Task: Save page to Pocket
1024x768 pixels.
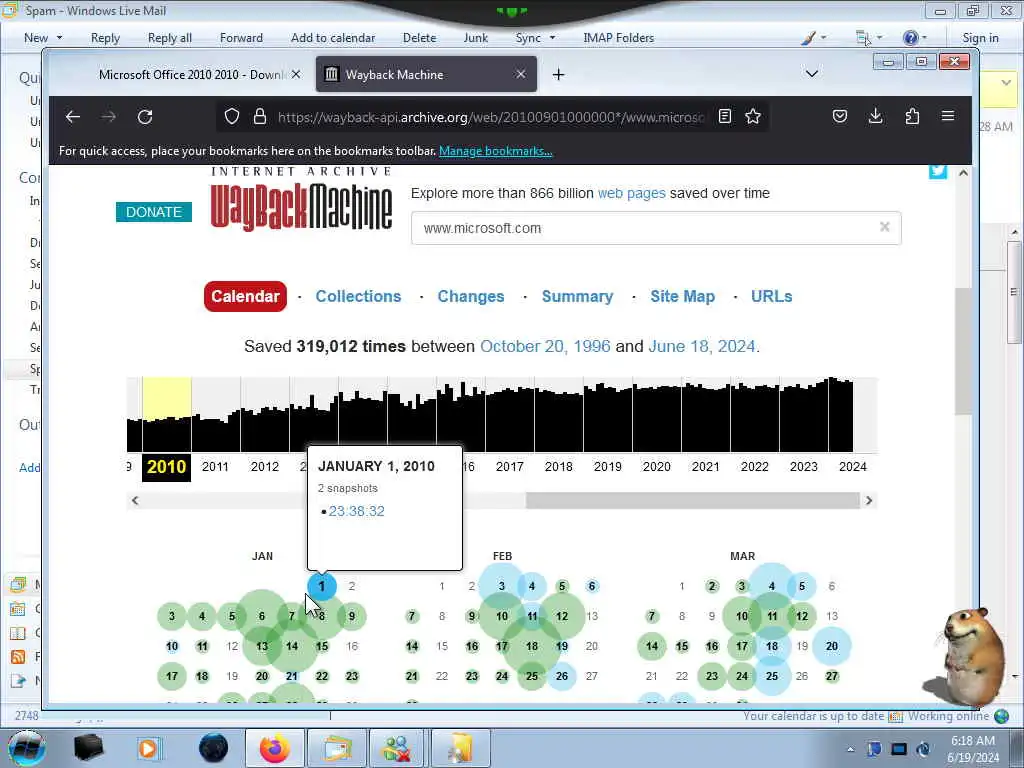Action: tap(840, 117)
